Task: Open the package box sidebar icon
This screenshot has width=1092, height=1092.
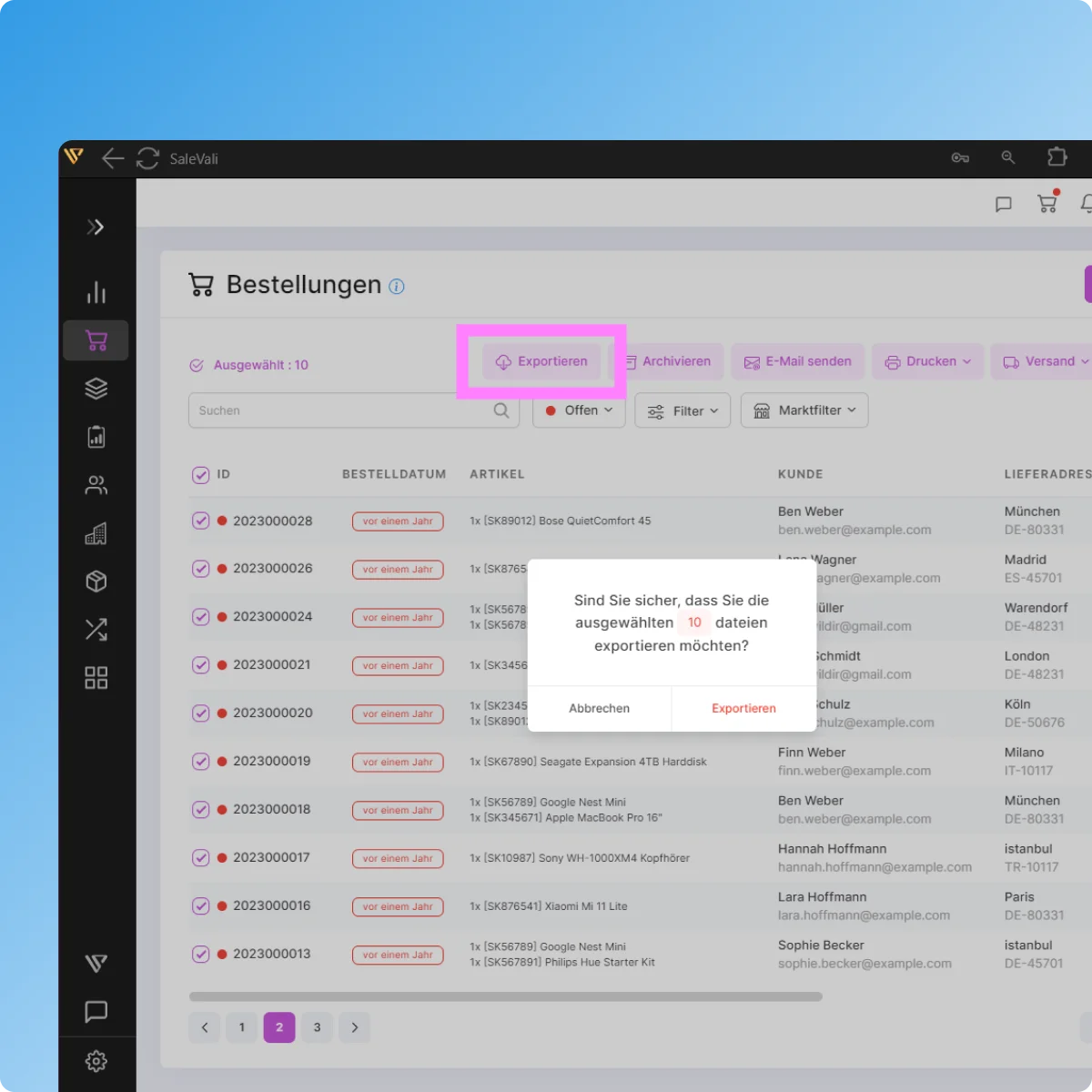Action: tap(96, 581)
